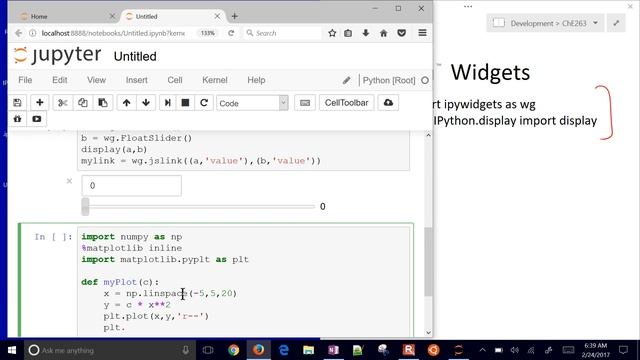The width and height of the screenshot is (640, 360).
Task: Open the Cell menu
Action: (x=175, y=80)
